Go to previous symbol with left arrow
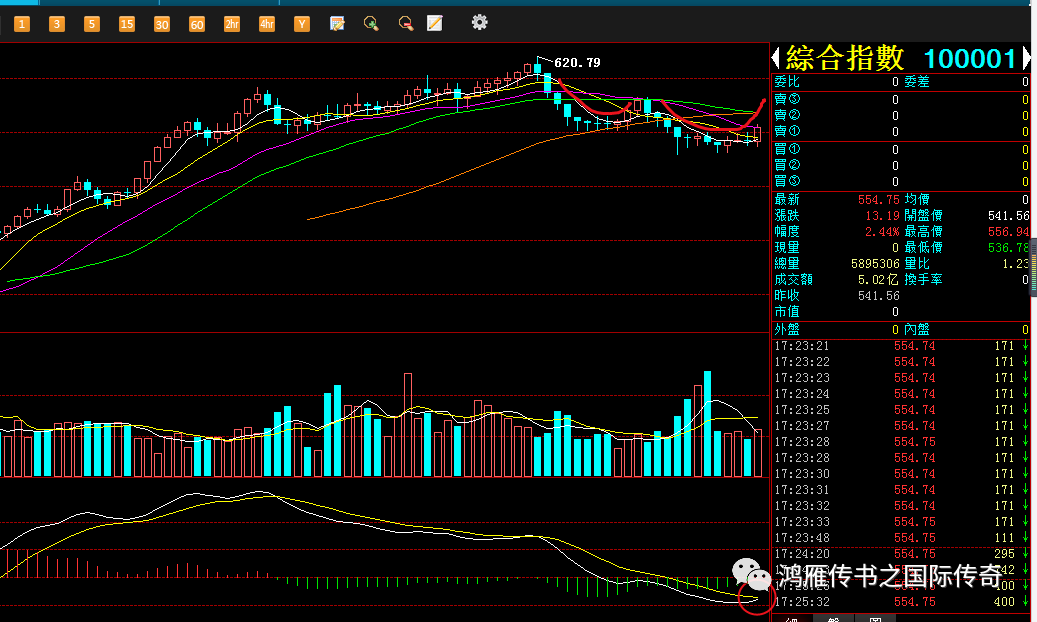This screenshot has width=1037, height=622. coord(776,58)
